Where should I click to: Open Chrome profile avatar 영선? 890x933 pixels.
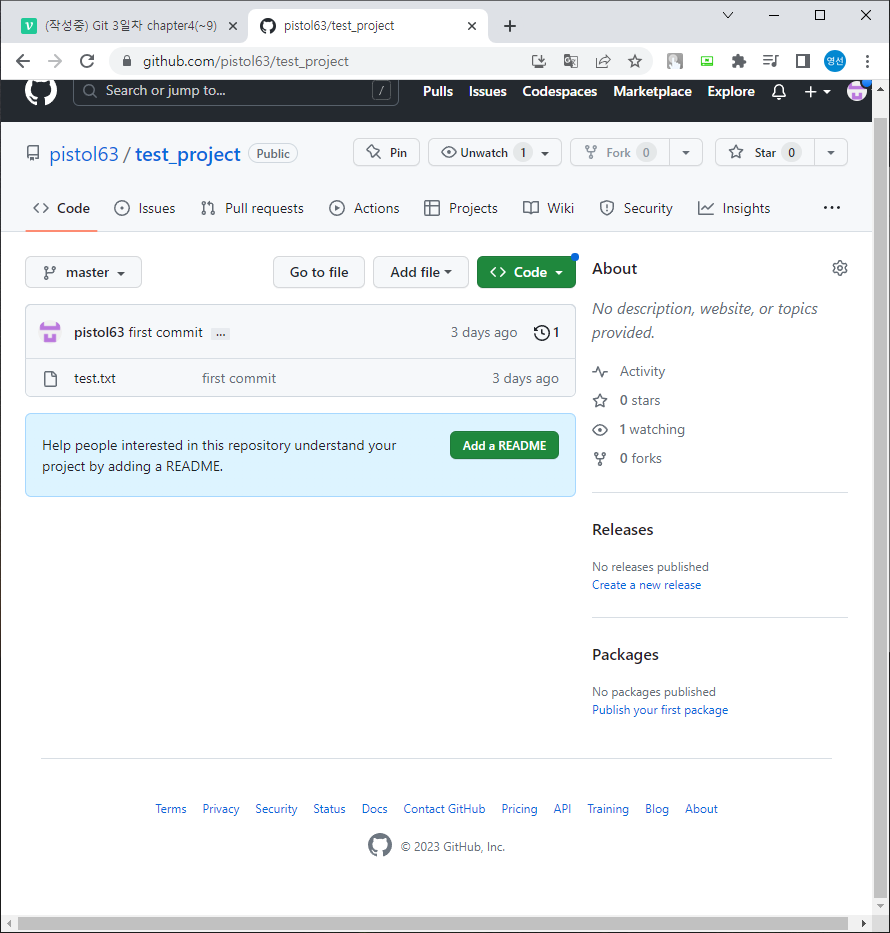click(835, 61)
